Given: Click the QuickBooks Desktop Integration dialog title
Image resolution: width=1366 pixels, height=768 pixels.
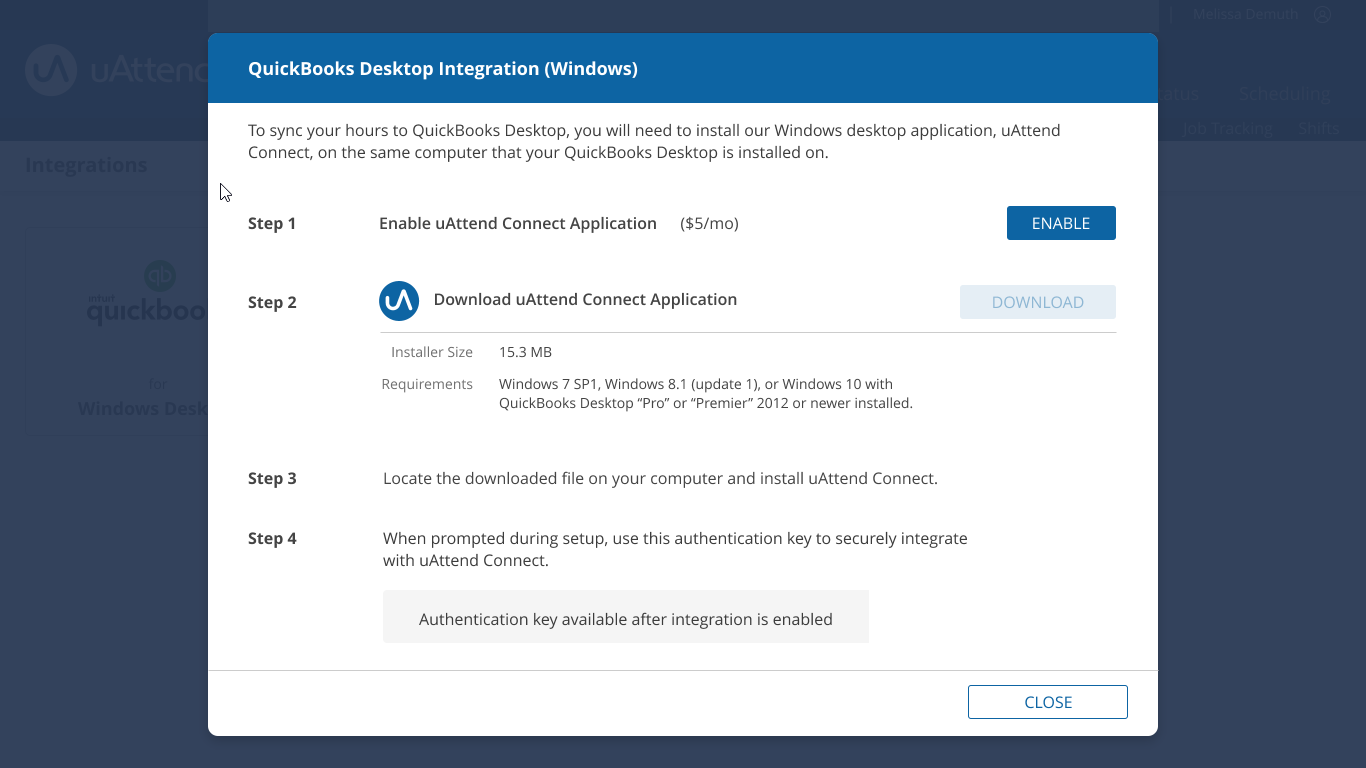Looking at the screenshot, I should pyautogui.click(x=443, y=69).
